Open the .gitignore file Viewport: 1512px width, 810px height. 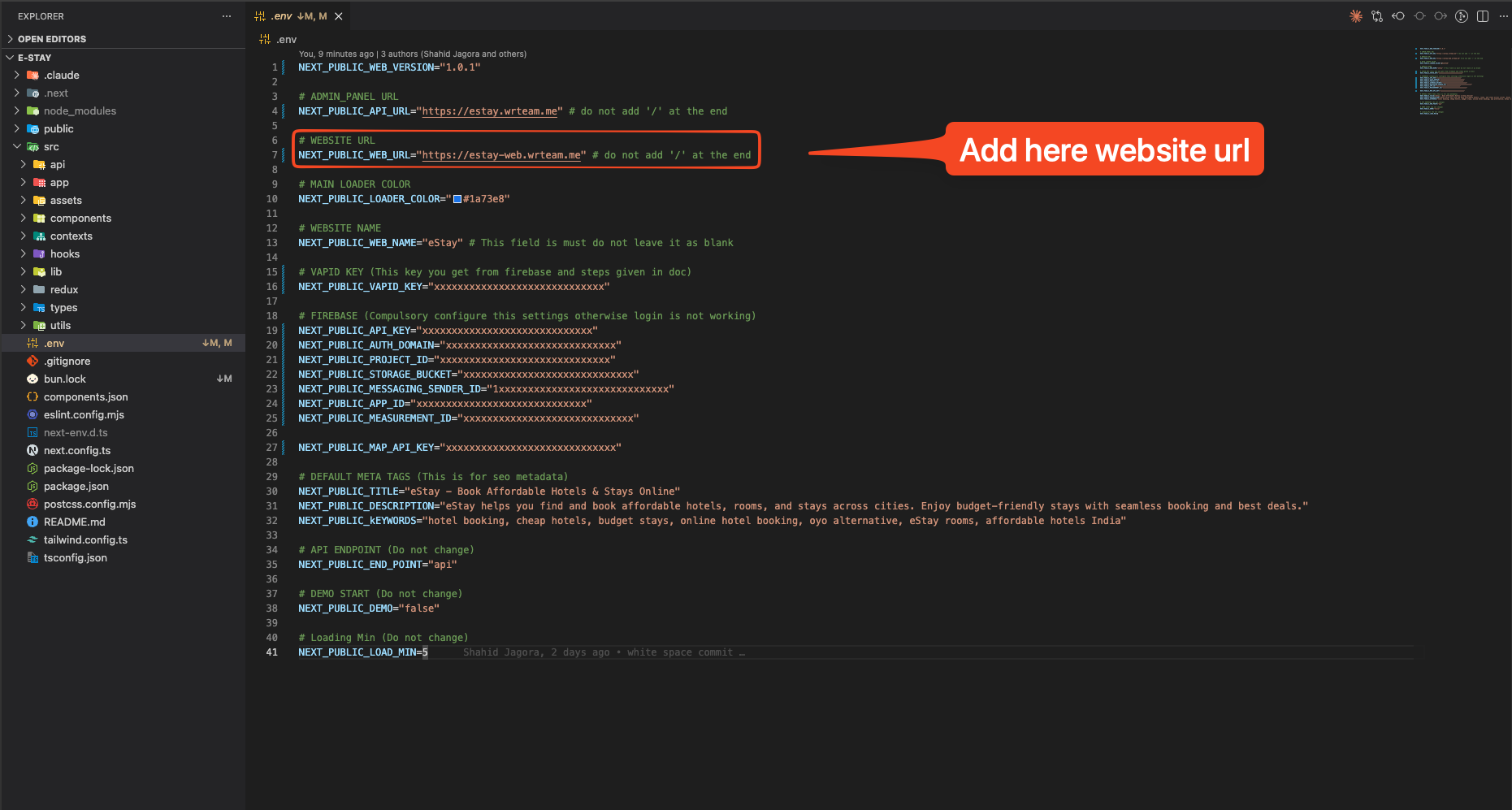click(67, 362)
